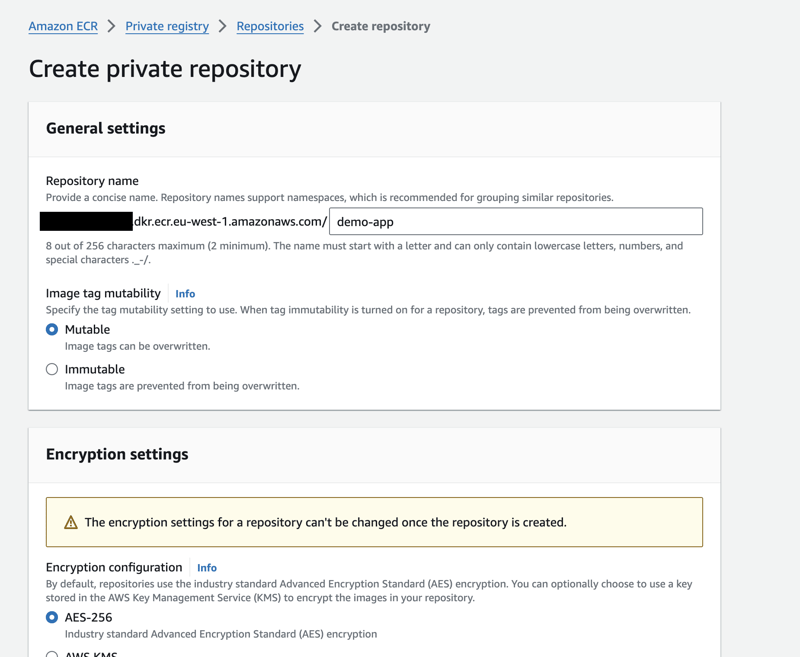Navigate to Repositories breadcrumb link
This screenshot has height=657, width=800.
[x=270, y=26]
